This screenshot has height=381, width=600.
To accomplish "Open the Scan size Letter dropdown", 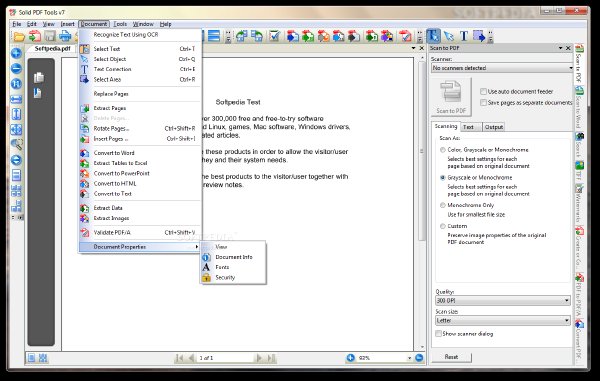I will 503,321.
